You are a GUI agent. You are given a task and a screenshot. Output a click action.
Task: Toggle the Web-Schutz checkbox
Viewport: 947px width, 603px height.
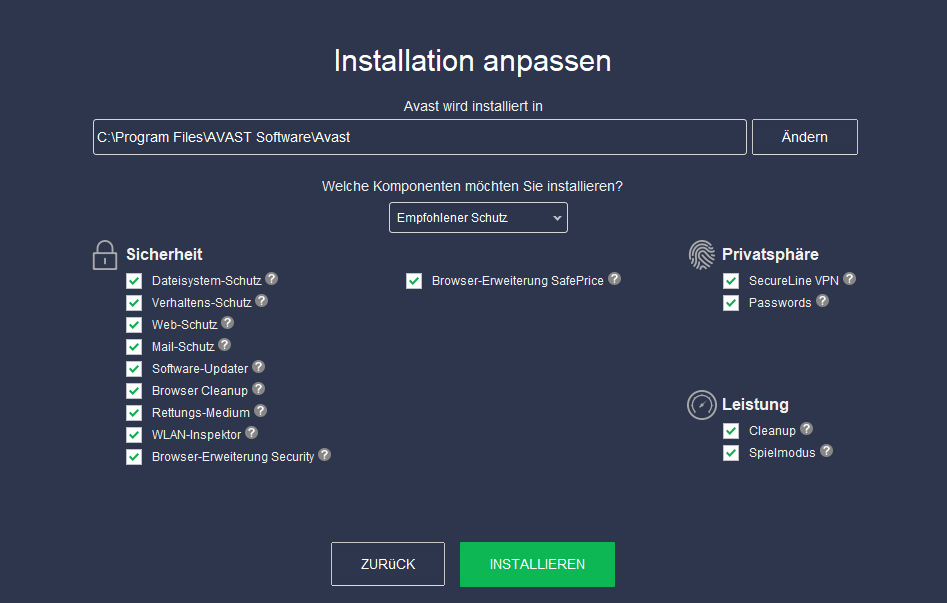(134, 325)
